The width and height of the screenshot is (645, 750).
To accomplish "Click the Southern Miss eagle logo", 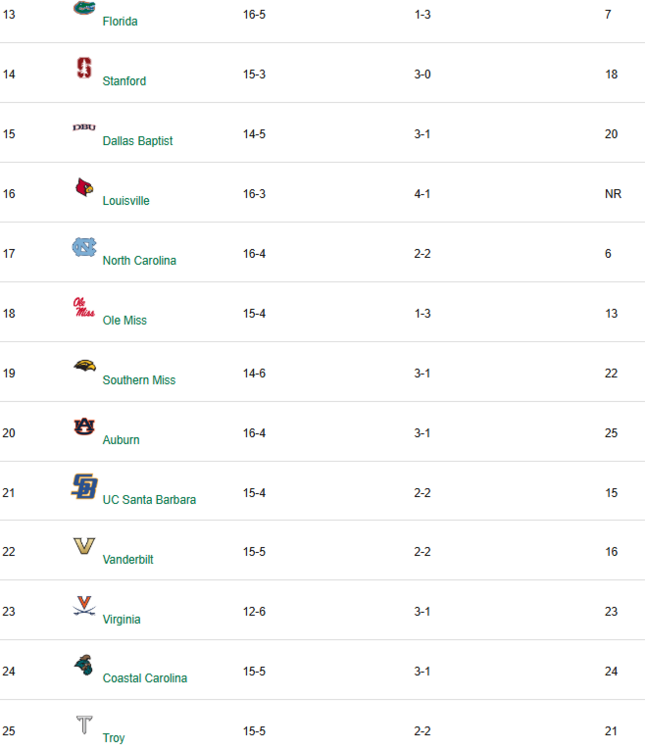I will 84,367.
